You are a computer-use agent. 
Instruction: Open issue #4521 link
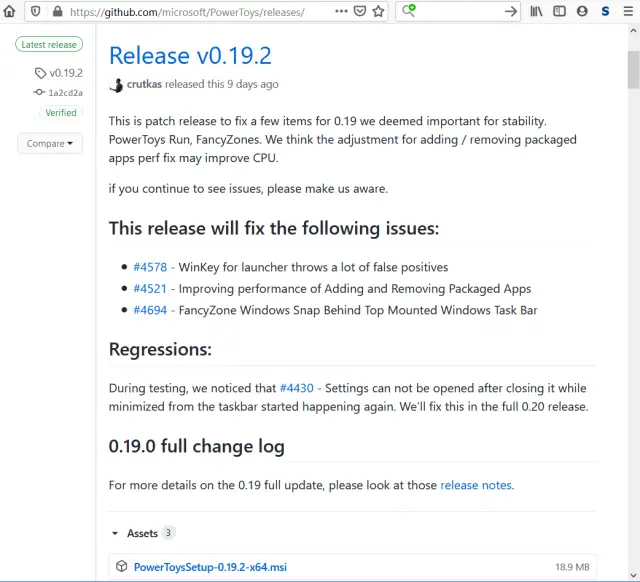coord(150,289)
